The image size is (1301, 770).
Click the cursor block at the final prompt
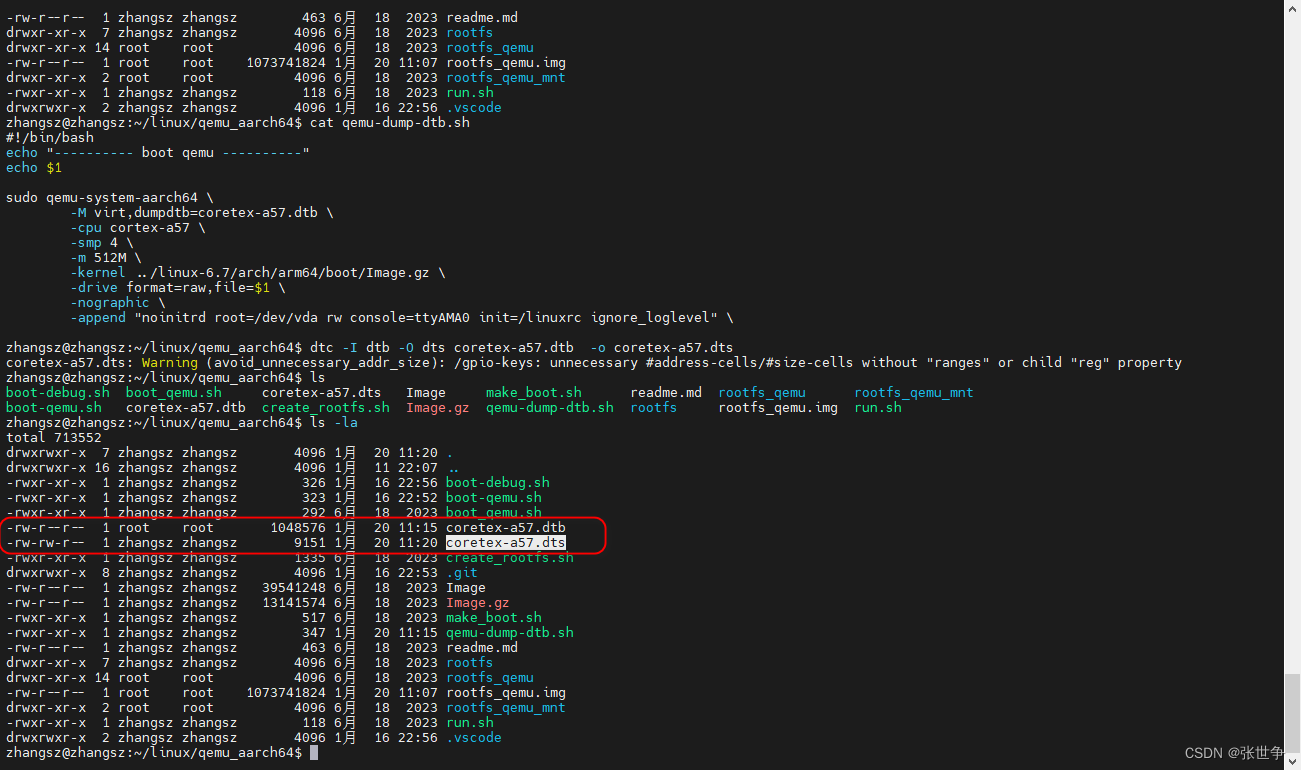(x=314, y=752)
